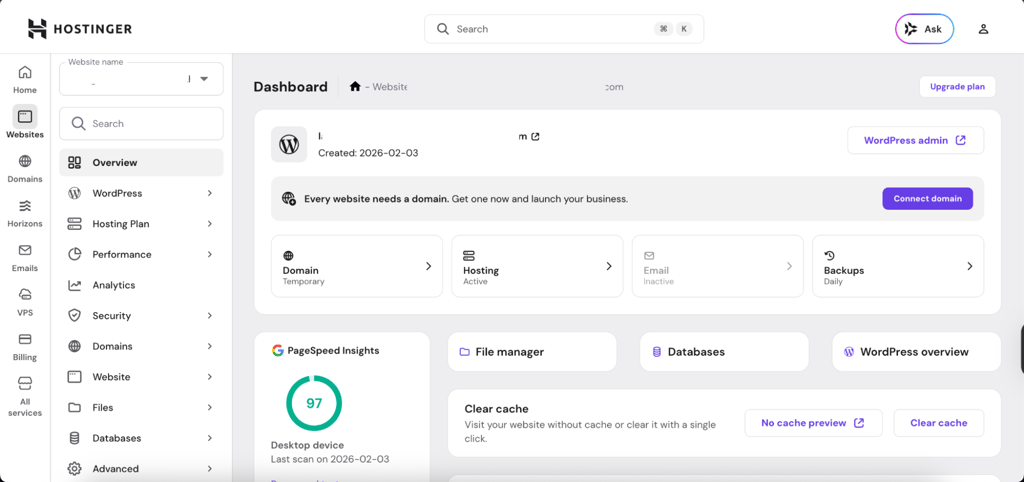The width and height of the screenshot is (1024, 482).
Task: Click the sidebar Search field
Action: (141, 123)
